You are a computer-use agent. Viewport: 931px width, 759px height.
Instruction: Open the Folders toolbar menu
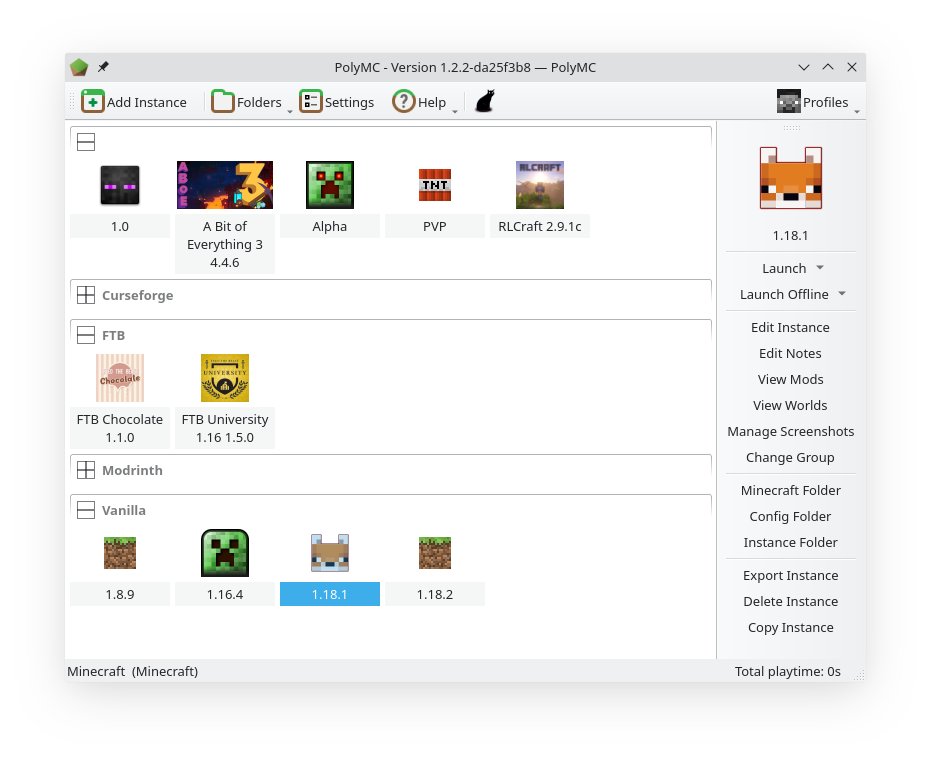pos(247,102)
